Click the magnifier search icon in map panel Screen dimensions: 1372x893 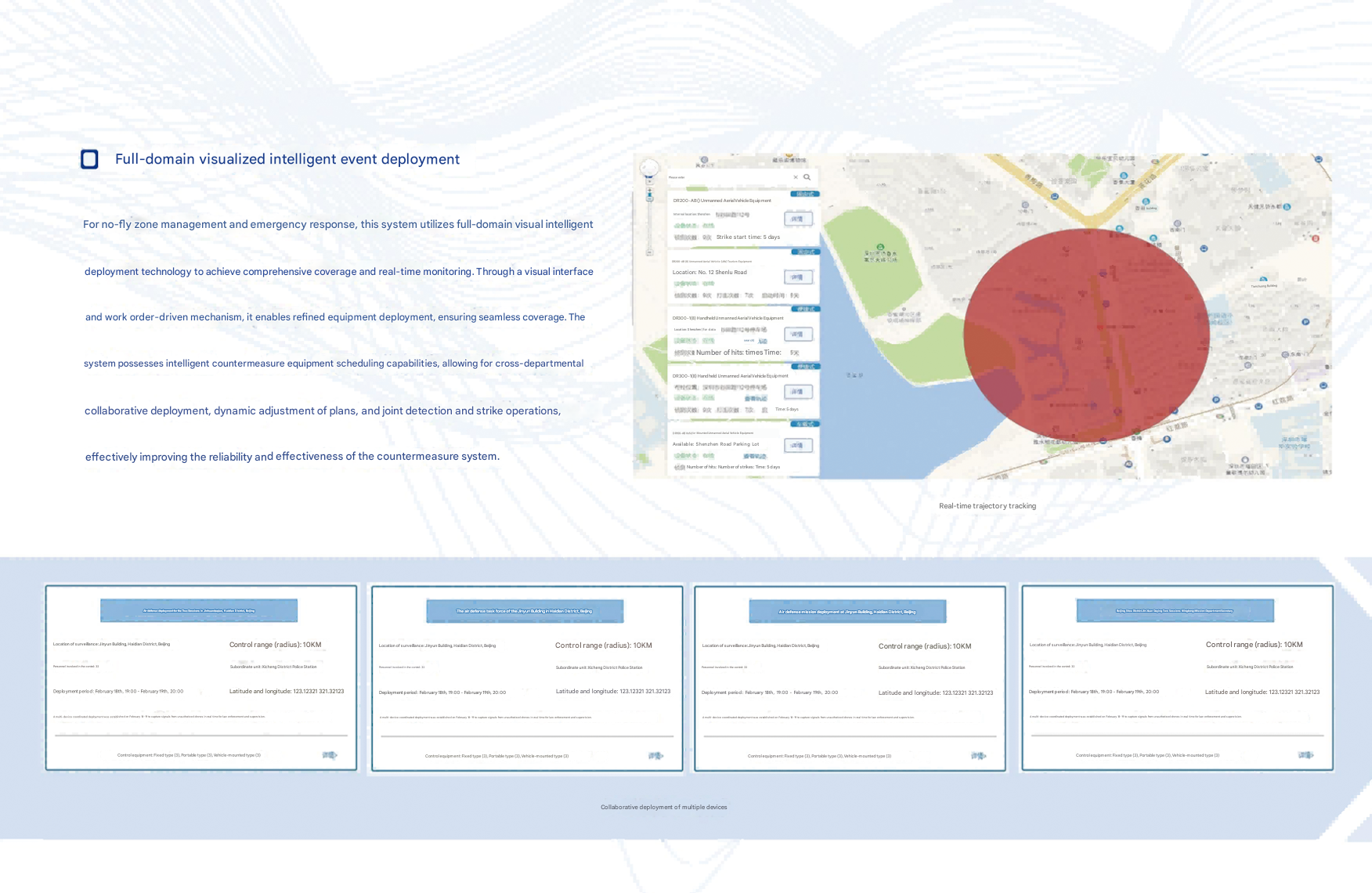click(x=807, y=177)
